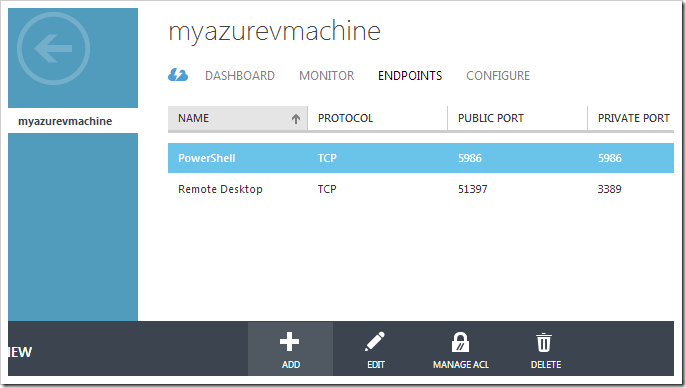Screen dimensions: 686x388
Task: Open the Endpoints tab
Action: click(x=410, y=76)
